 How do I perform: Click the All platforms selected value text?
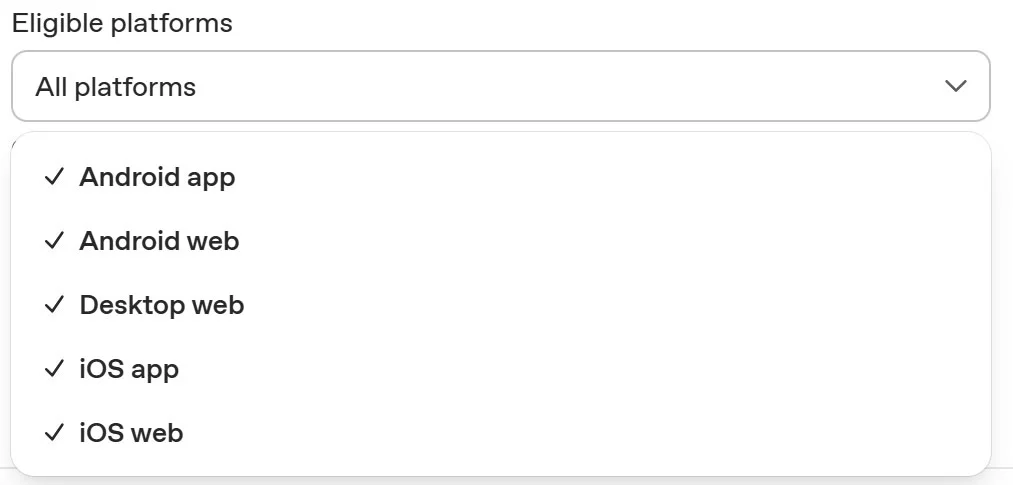coord(116,87)
